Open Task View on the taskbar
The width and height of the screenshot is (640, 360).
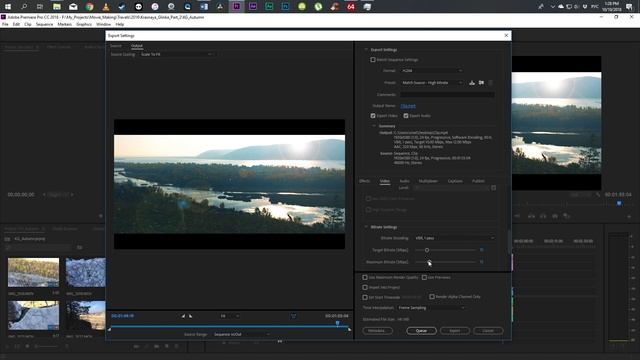(40, 7)
